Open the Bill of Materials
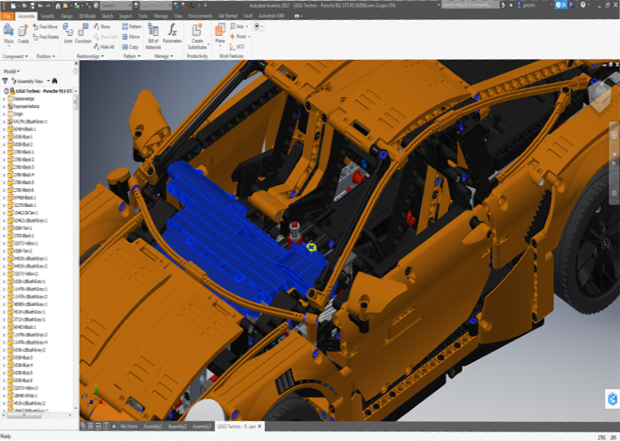The height and width of the screenshot is (441, 620). click(x=153, y=36)
